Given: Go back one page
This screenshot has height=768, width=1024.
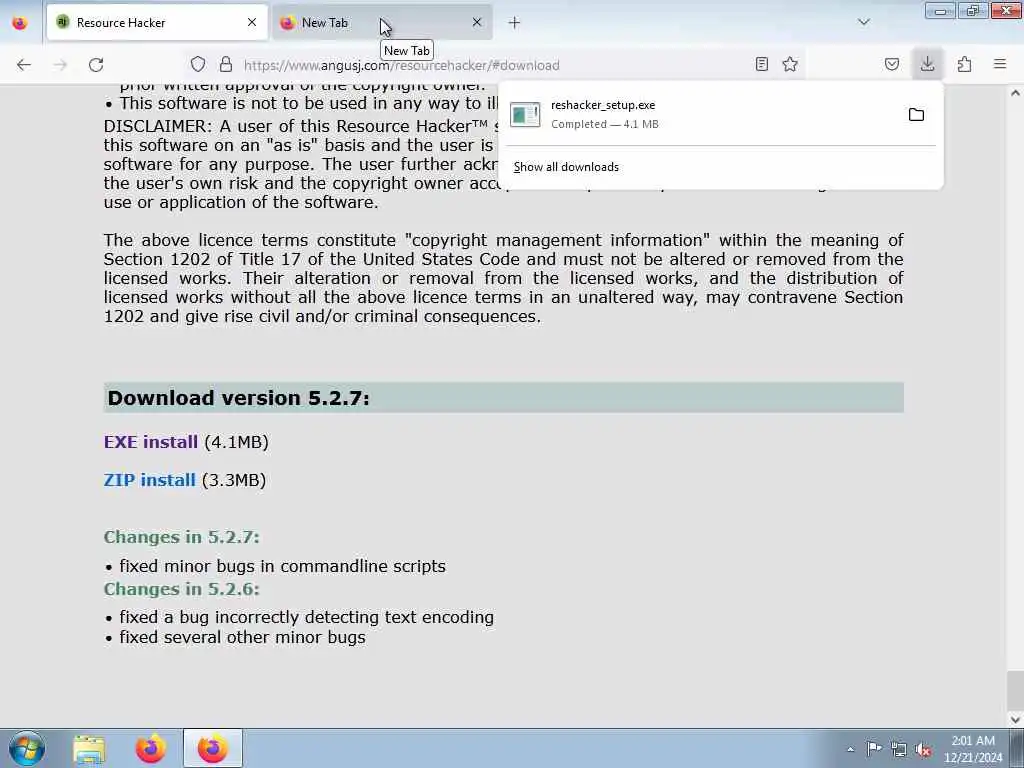Looking at the screenshot, I should 24,65.
